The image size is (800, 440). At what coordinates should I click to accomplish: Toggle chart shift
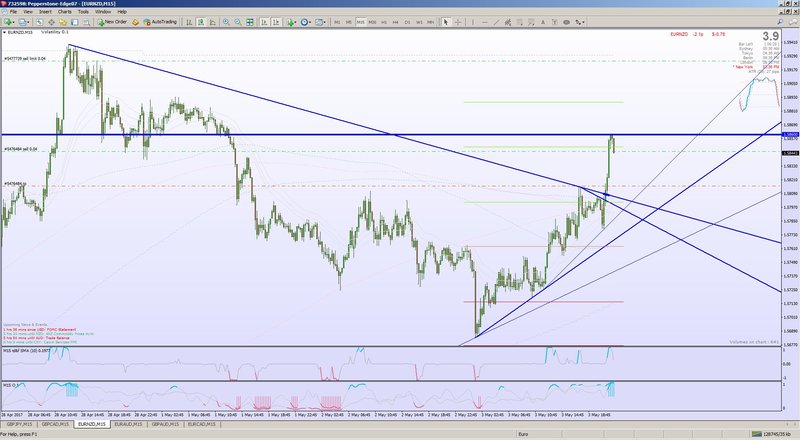coord(276,22)
